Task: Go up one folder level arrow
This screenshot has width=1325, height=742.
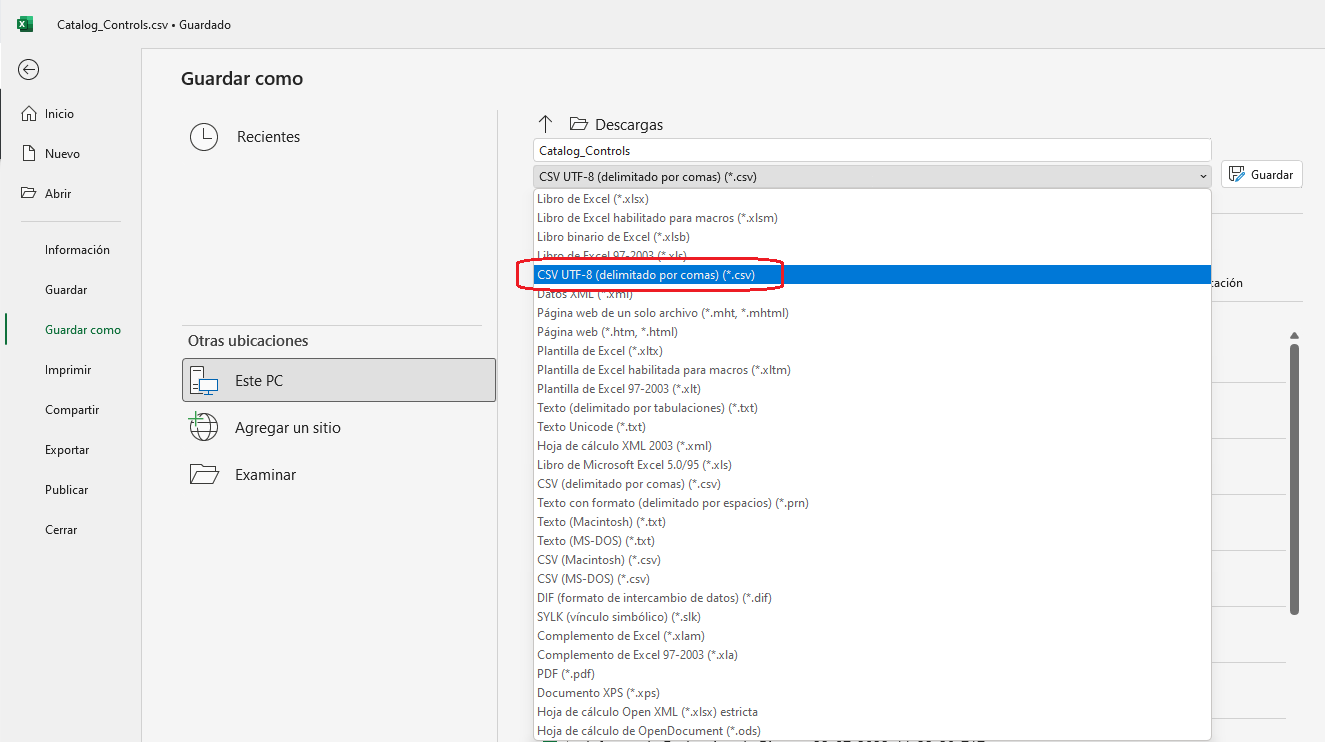Action: [x=545, y=124]
